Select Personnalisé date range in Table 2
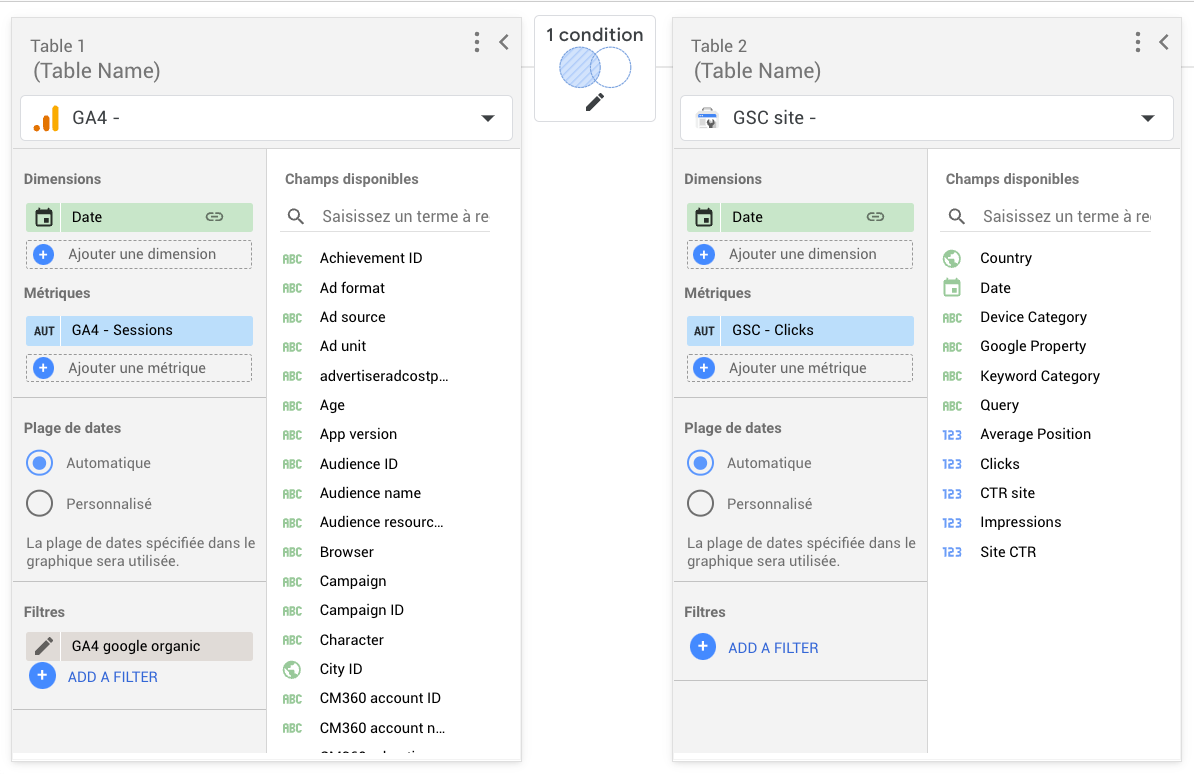 pos(701,504)
